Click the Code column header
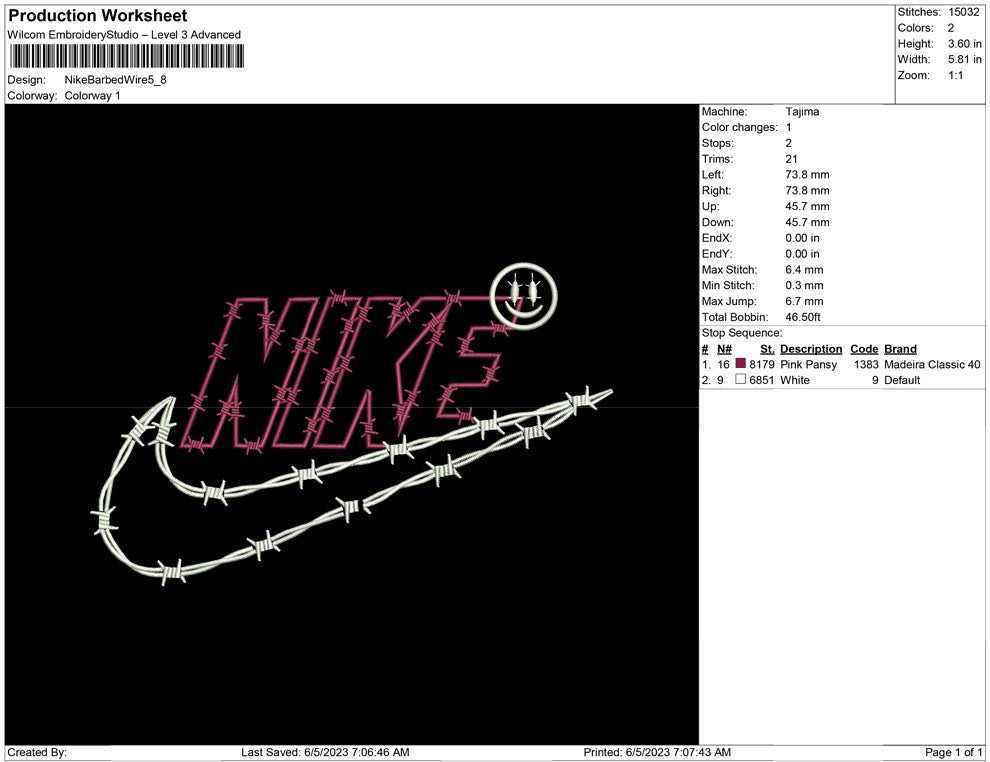The height and width of the screenshot is (762, 990). pos(864,348)
